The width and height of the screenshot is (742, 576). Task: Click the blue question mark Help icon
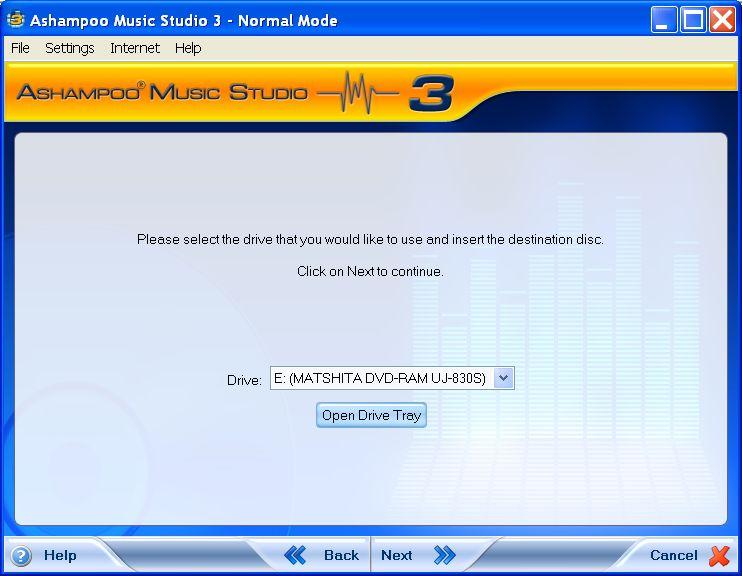point(21,556)
